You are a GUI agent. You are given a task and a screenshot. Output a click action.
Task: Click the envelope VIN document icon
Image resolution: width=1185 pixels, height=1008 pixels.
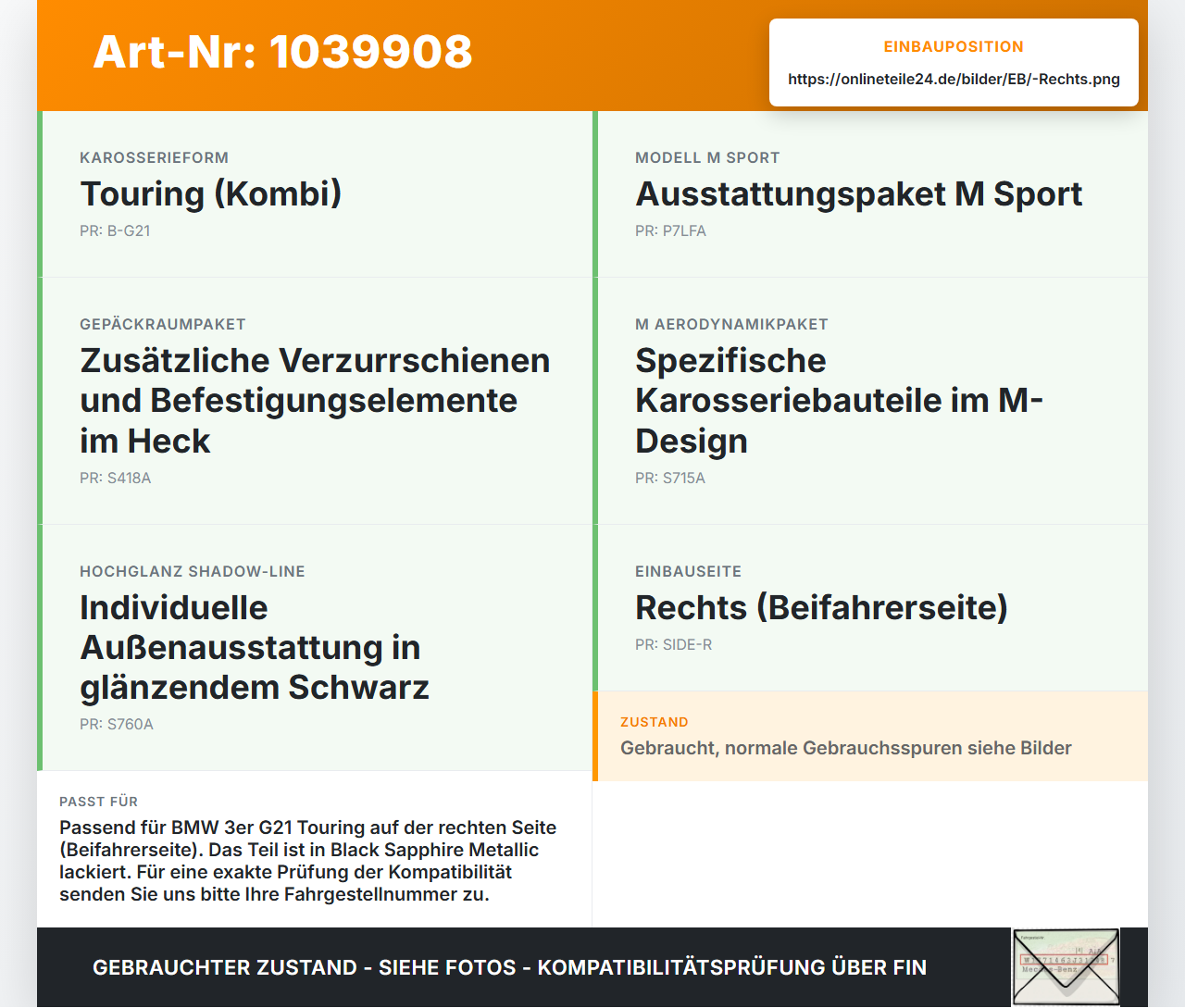[x=1066, y=967]
